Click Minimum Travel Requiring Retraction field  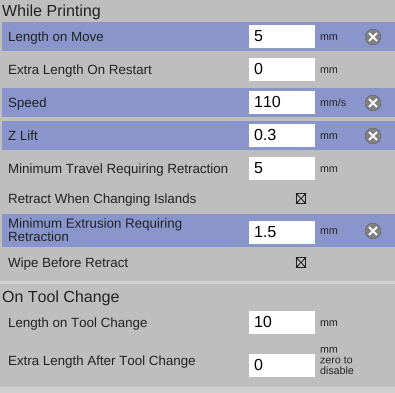282,168
